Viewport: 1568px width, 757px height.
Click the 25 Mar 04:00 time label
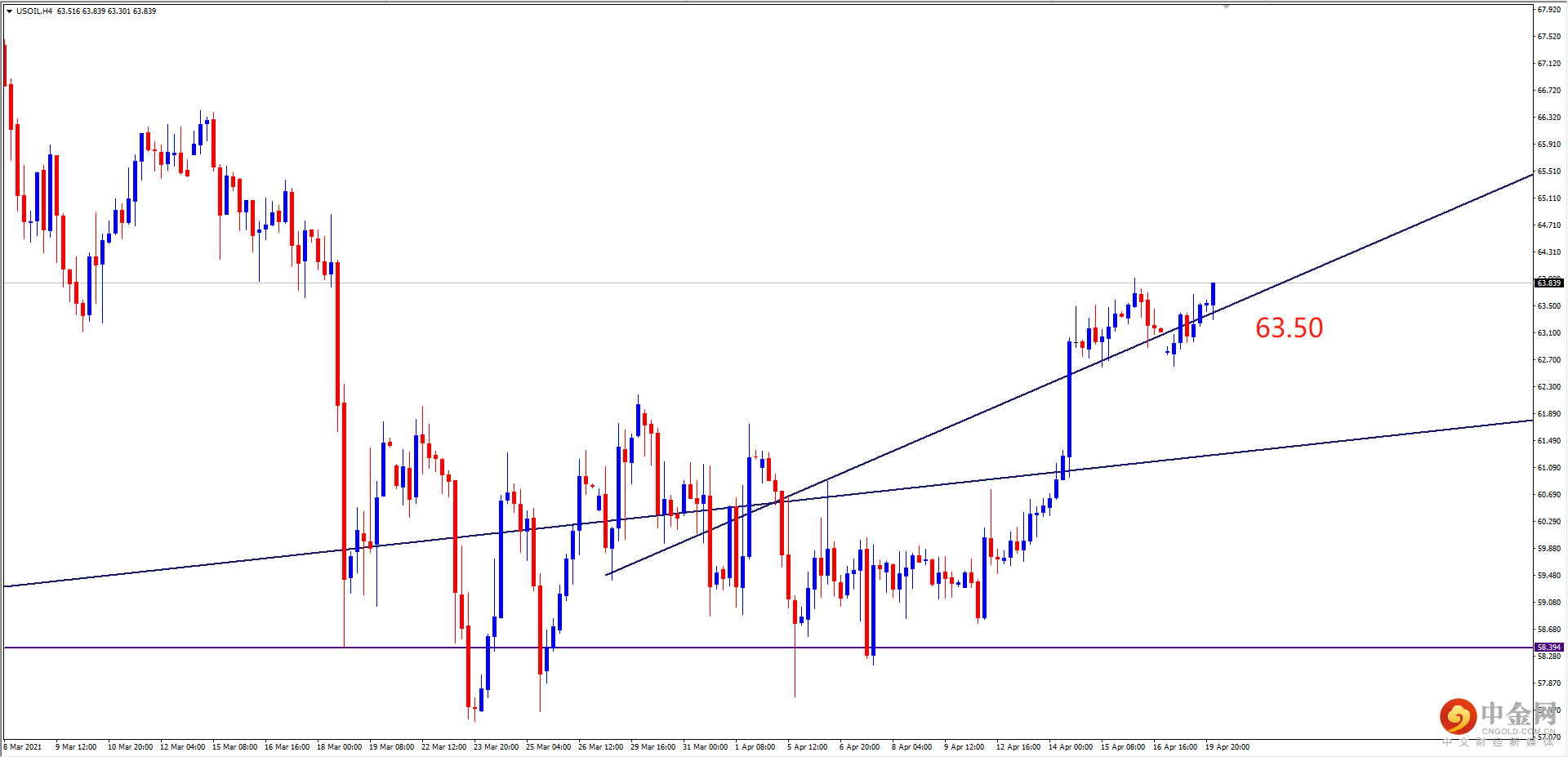[x=548, y=746]
